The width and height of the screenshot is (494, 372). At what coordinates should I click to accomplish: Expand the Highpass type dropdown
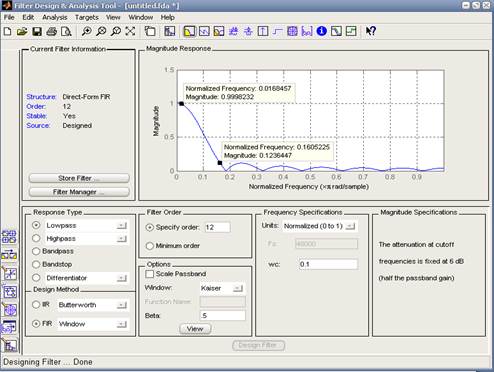[122, 239]
